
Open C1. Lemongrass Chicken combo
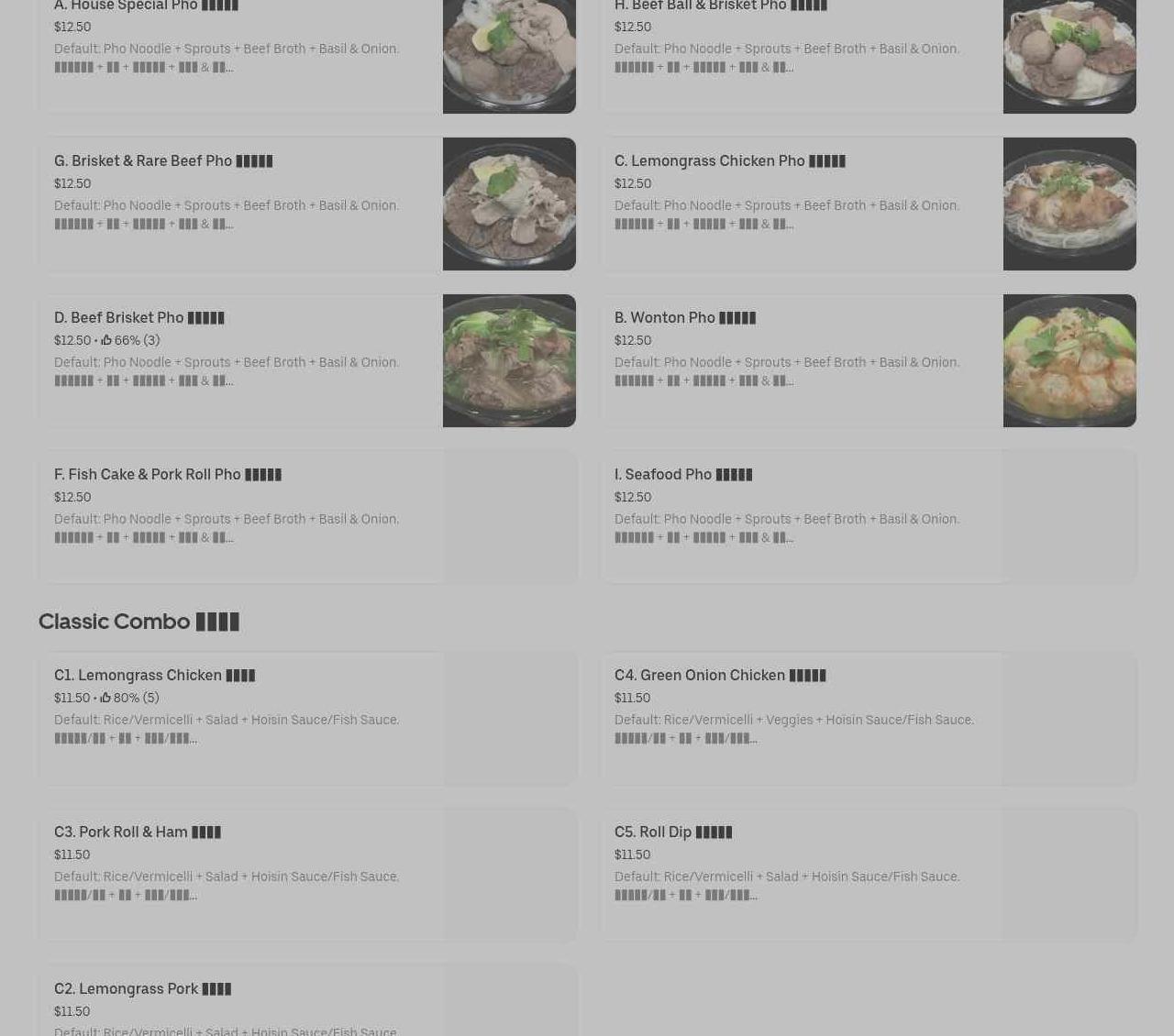click(x=154, y=675)
